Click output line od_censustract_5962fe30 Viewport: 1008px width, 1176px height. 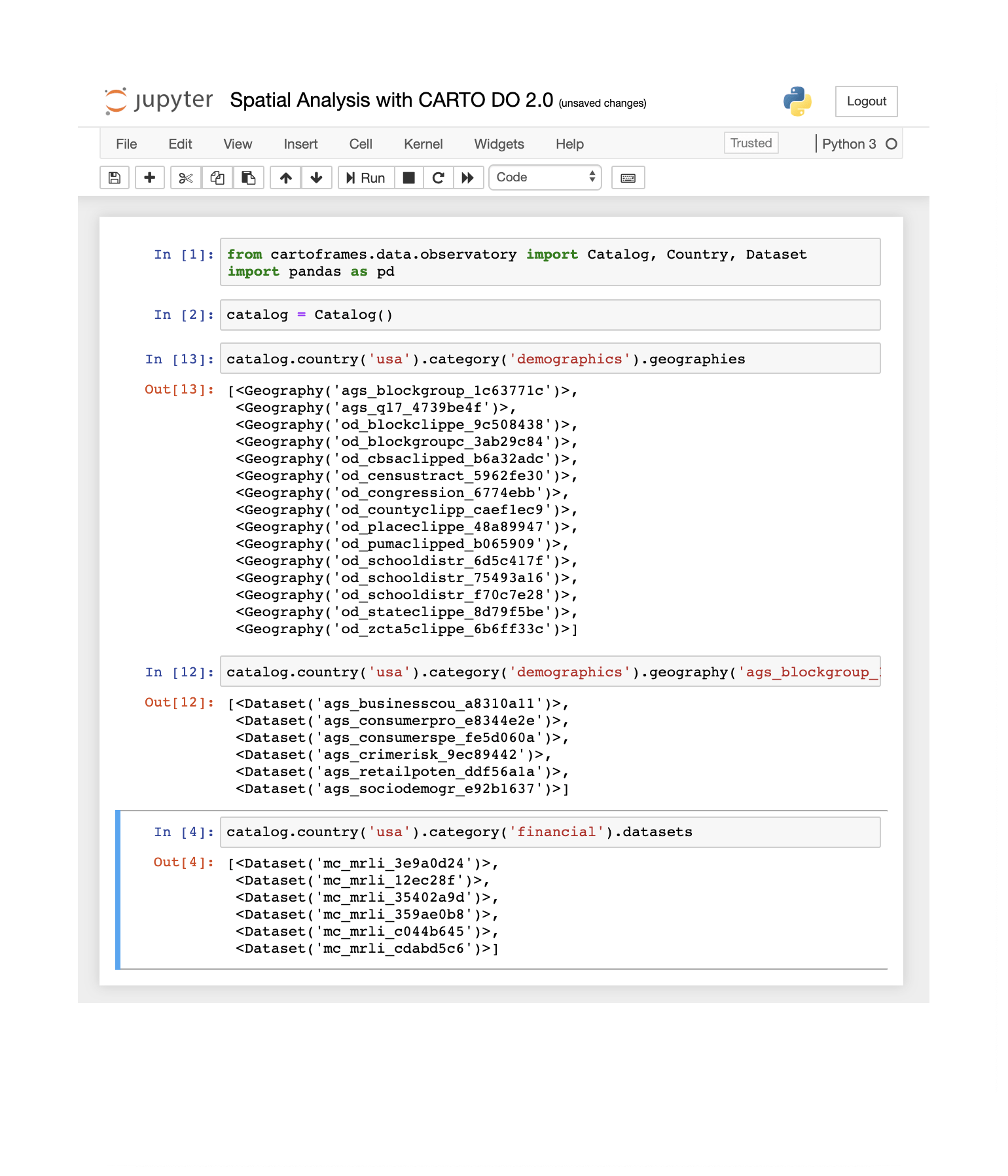tap(406, 476)
